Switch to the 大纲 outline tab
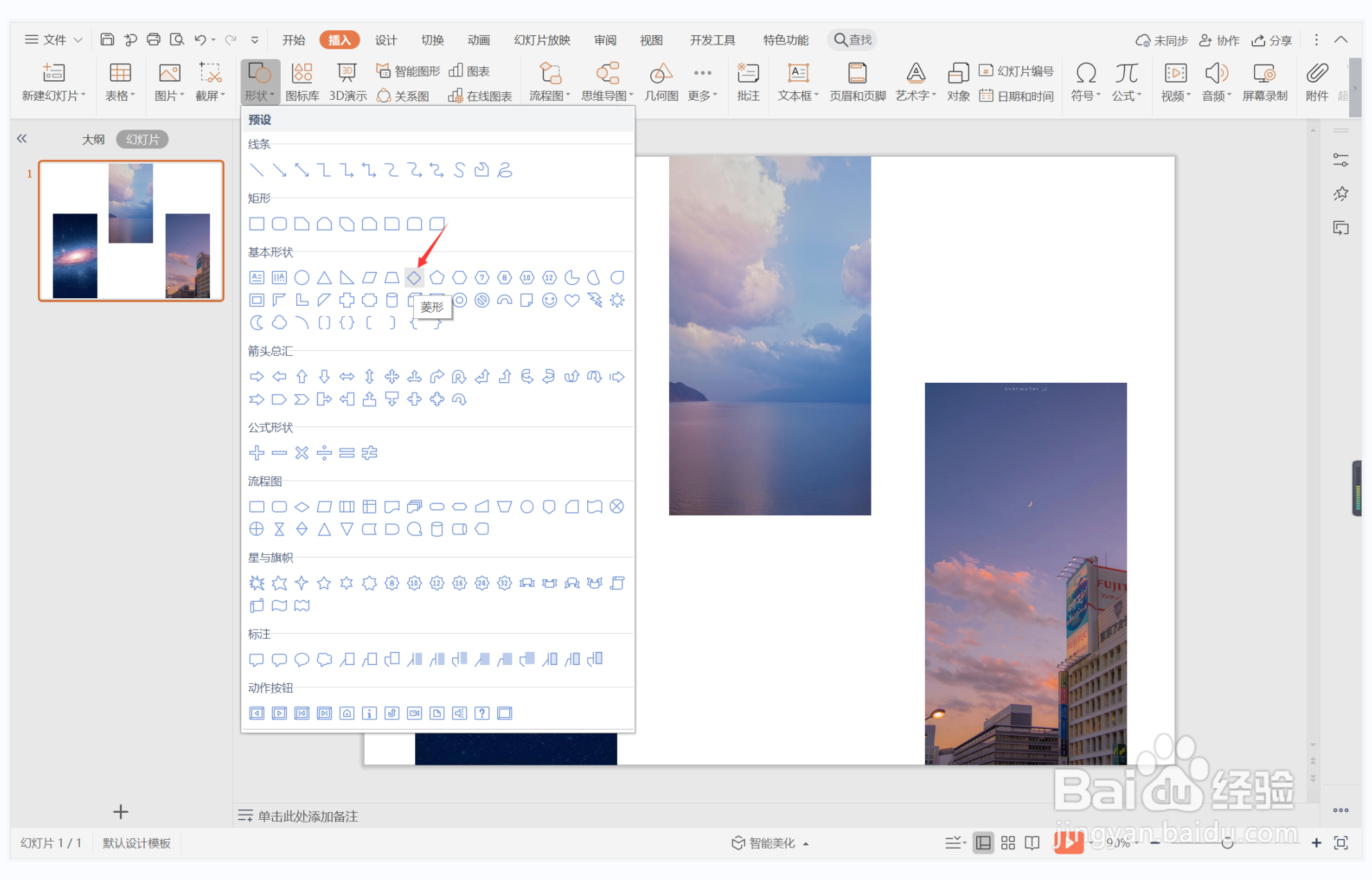Viewport: 1372px width, 880px height. 93,139
